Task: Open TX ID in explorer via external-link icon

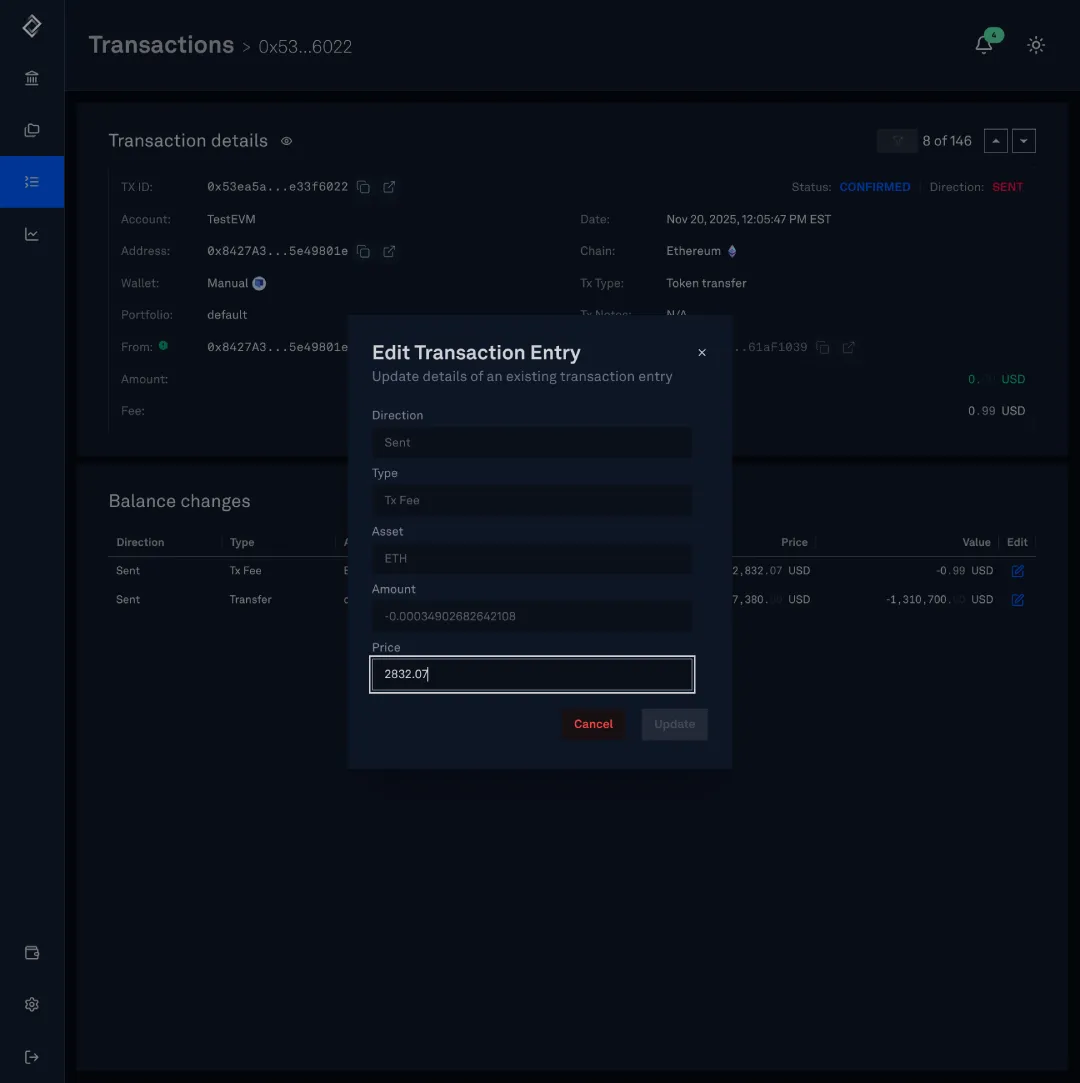Action: tap(388, 187)
